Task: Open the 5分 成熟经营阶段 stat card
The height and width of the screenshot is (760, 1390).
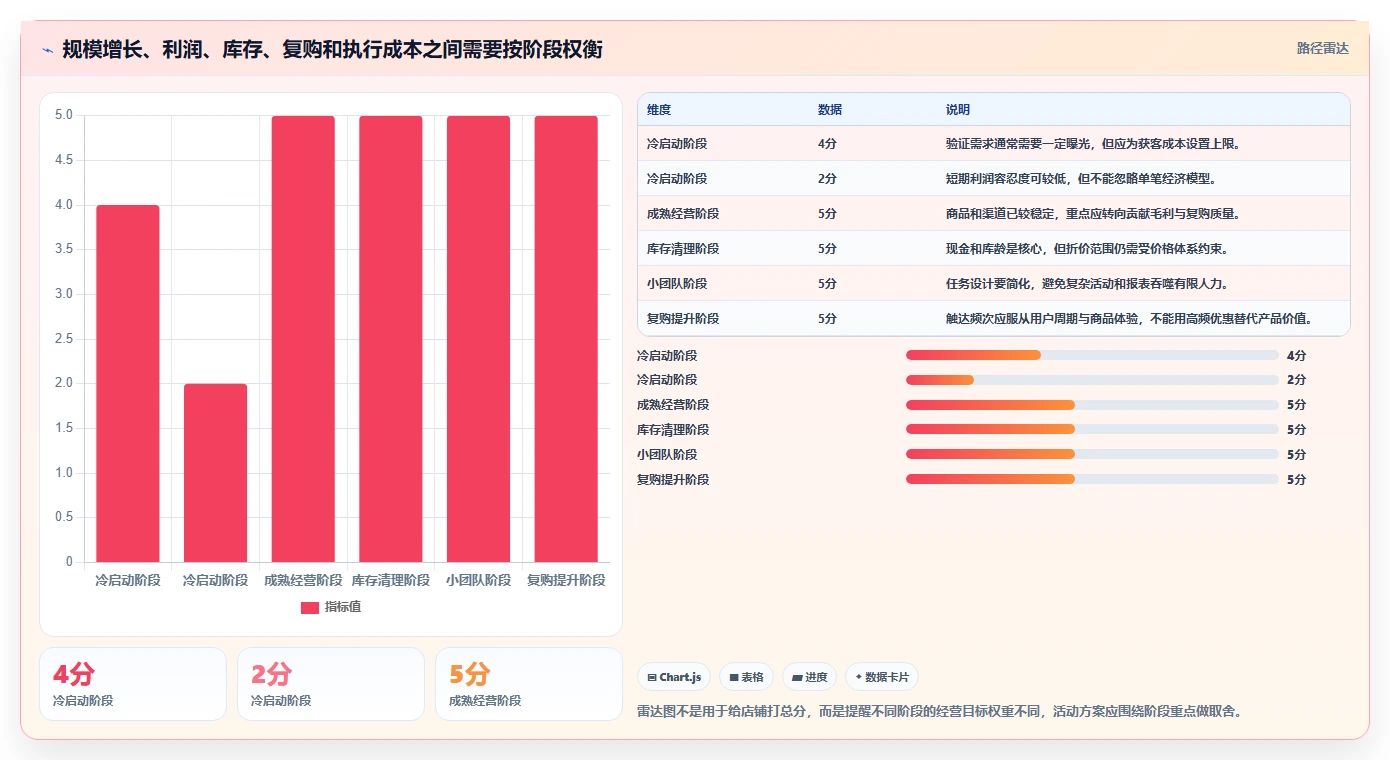Action: (x=529, y=684)
